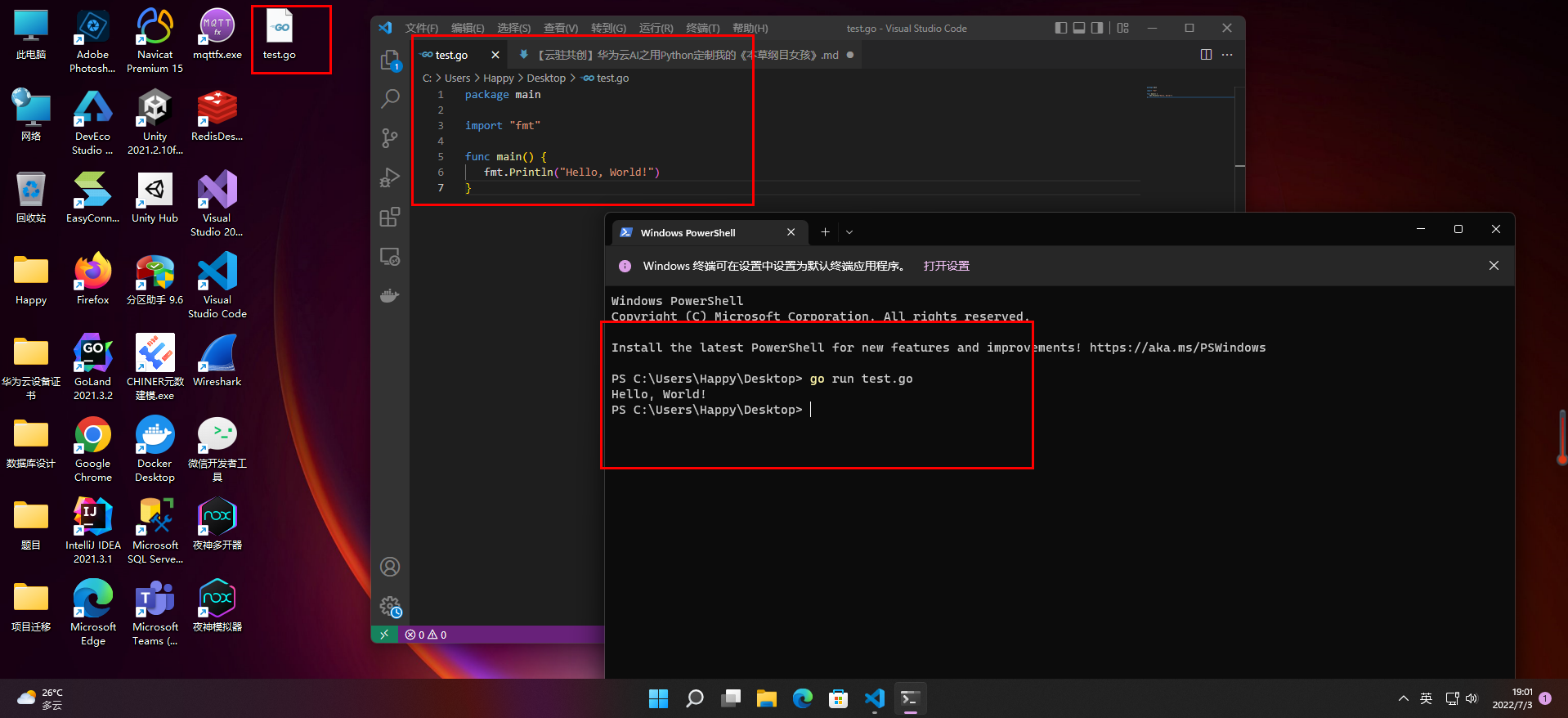The height and width of the screenshot is (718, 1568).
Task: Toggle VS Code primary side bar layout
Action: pyautogui.click(x=1061, y=28)
